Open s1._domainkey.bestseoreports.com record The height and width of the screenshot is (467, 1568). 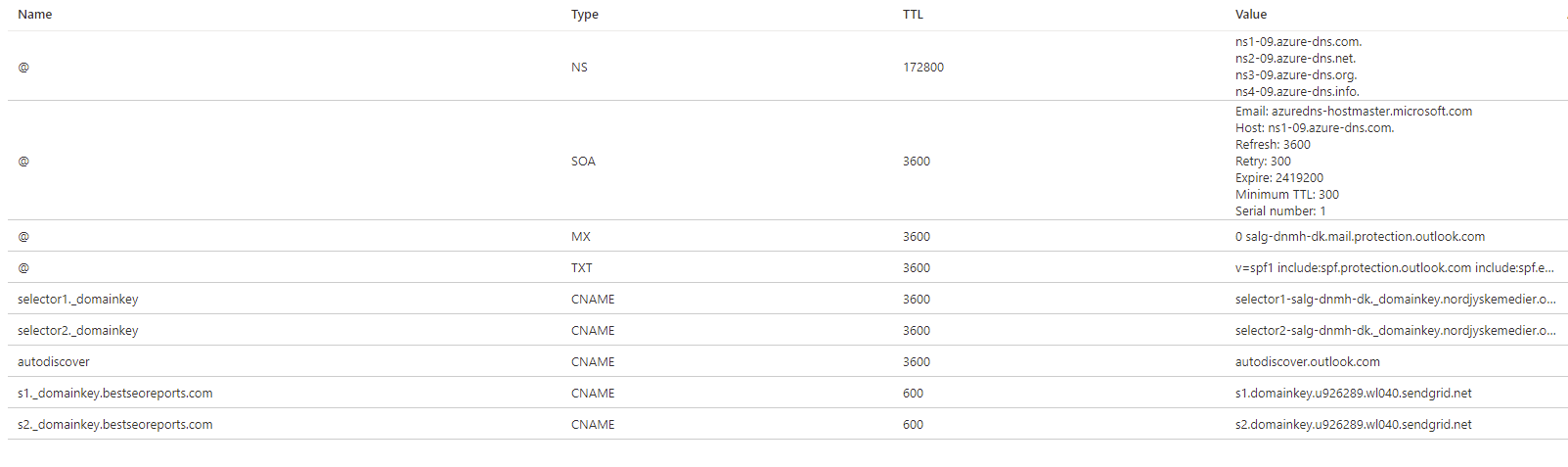point(114,394)
